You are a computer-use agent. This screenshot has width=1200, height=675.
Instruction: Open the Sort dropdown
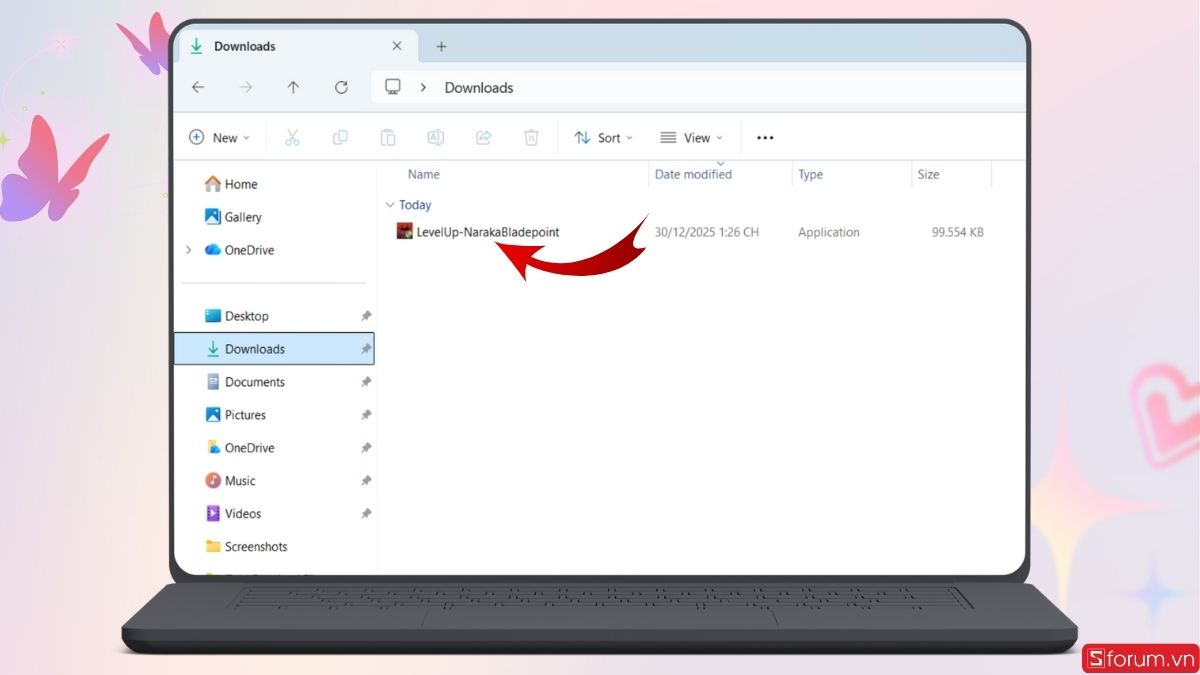(603, 138)
